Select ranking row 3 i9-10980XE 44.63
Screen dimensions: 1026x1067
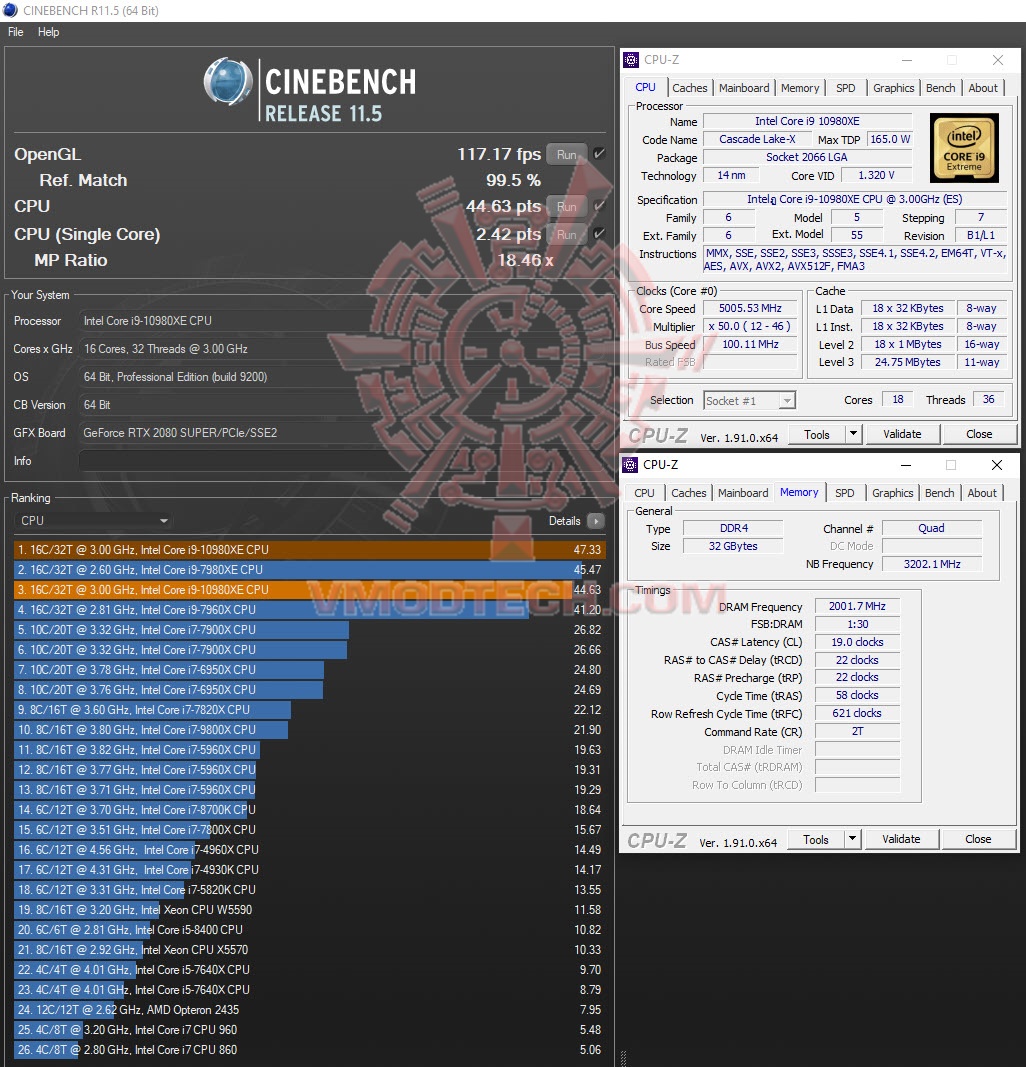click(x=310, y=590)
